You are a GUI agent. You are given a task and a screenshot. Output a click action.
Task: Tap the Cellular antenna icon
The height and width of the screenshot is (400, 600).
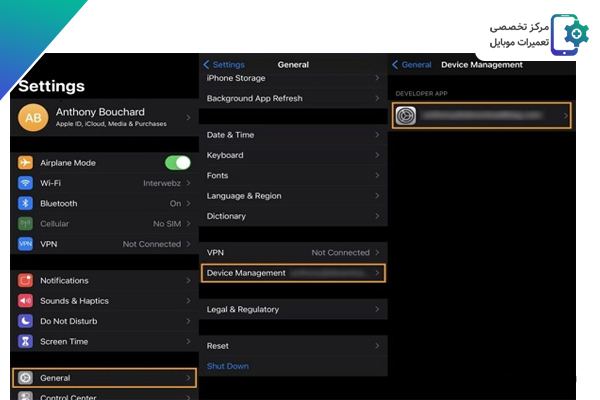coord(25,224)
